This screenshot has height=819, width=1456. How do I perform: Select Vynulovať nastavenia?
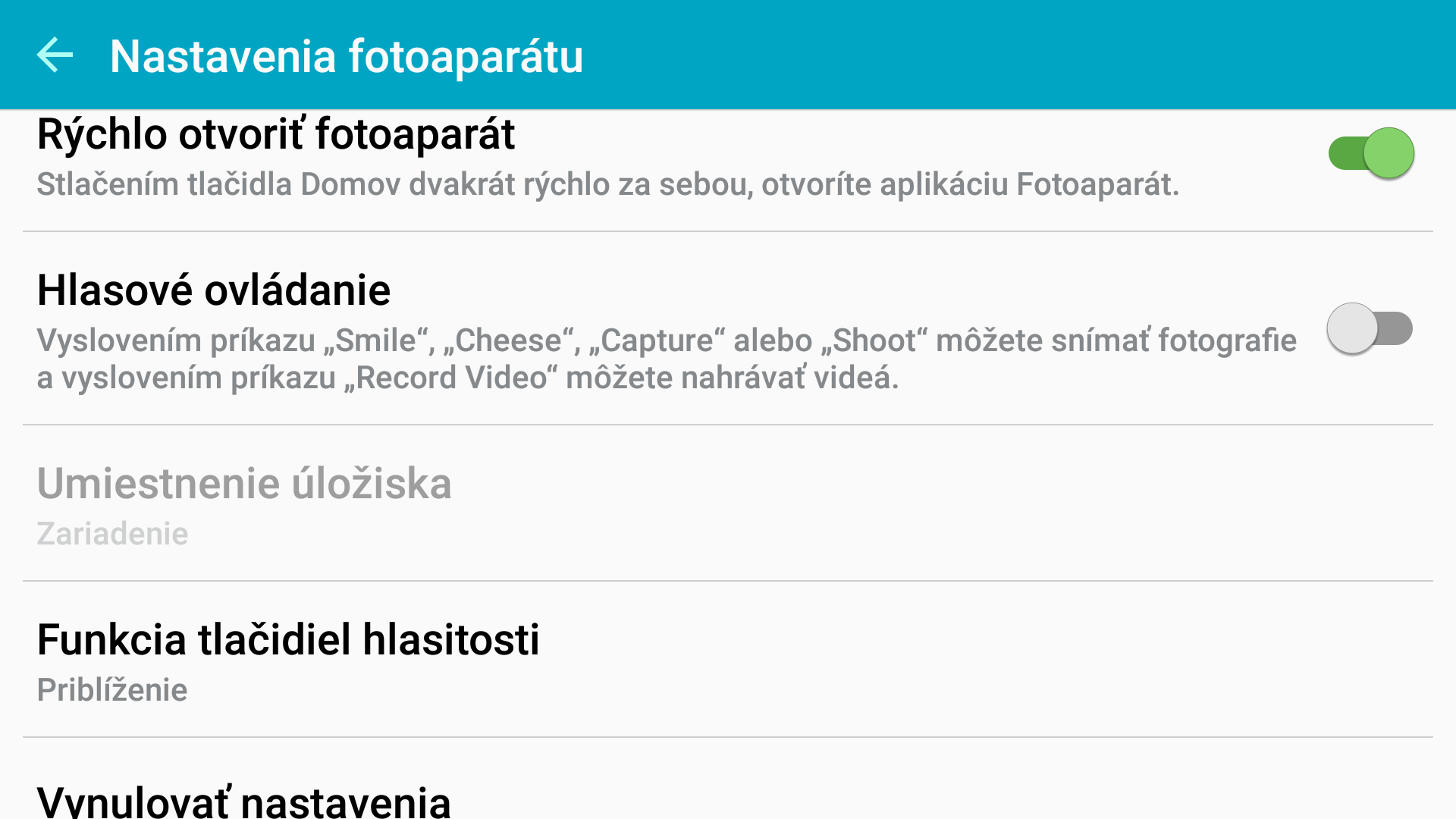(x=728, y=780)
